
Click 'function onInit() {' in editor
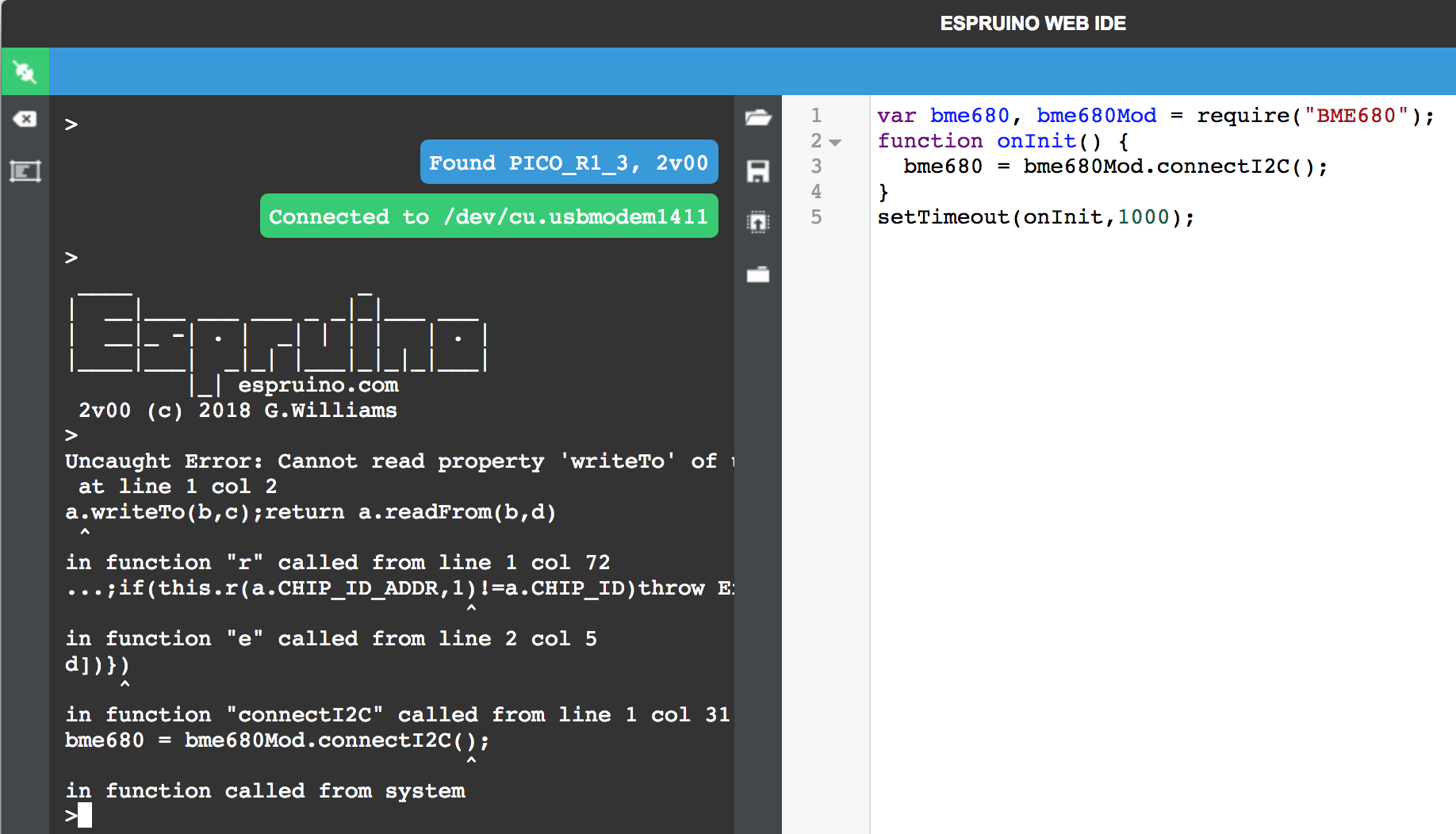pyautogui.click(x=1002, y=141)
